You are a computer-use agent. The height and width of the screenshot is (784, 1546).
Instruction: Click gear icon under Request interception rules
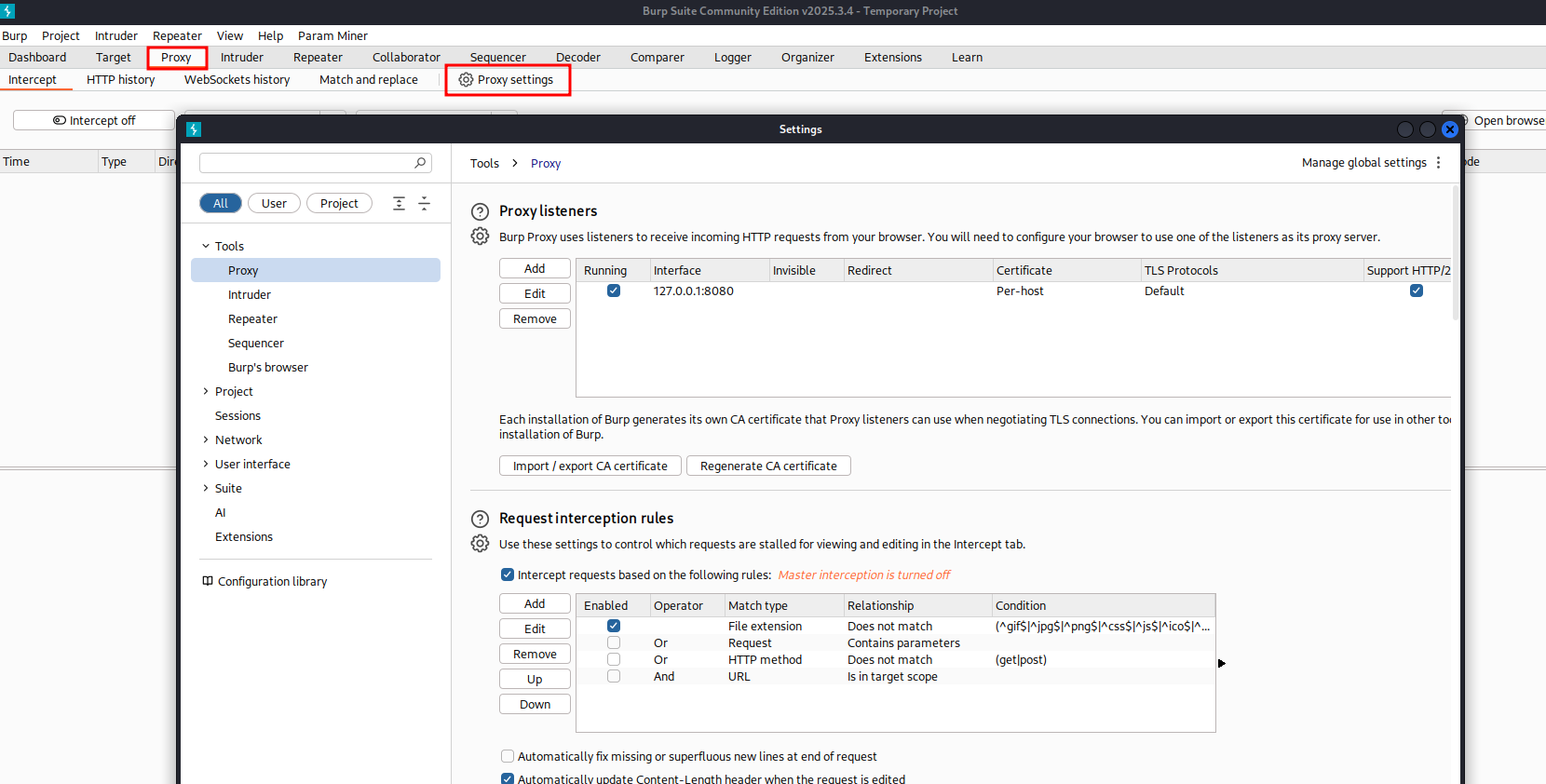point(480,544)
